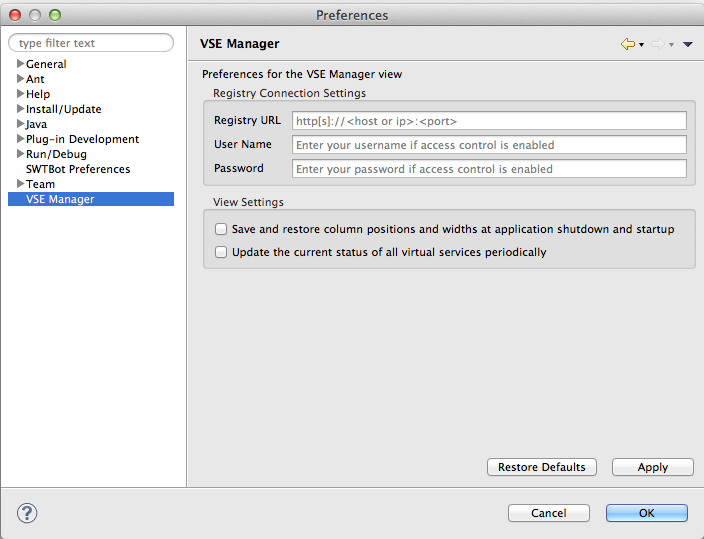Expand the General preferences category
This screenshot has width=704, height=539.
coord(20,64)
